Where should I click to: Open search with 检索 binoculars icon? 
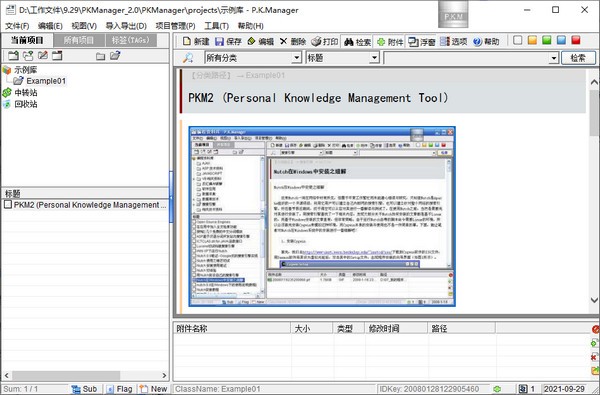(349, 42)
